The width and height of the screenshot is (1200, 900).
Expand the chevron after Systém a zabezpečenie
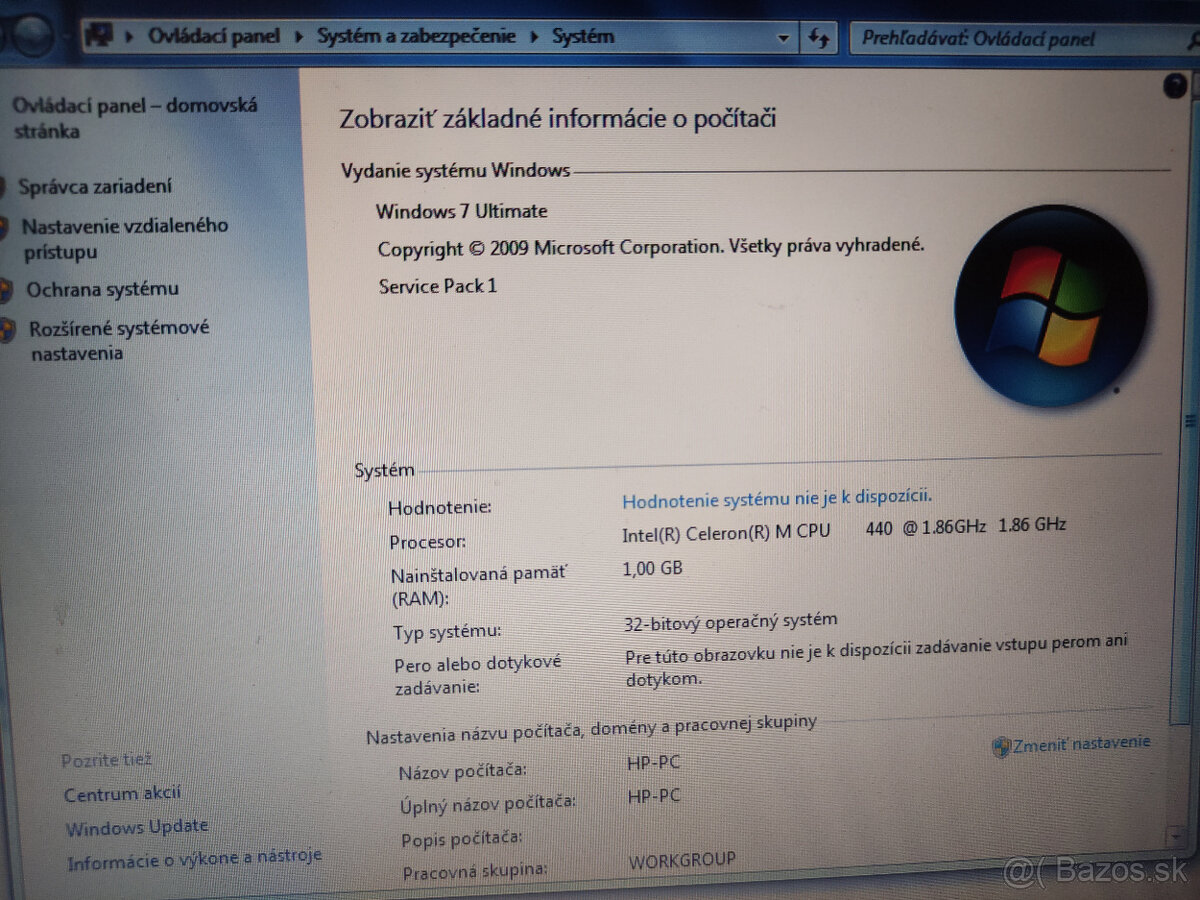[534, 36]
